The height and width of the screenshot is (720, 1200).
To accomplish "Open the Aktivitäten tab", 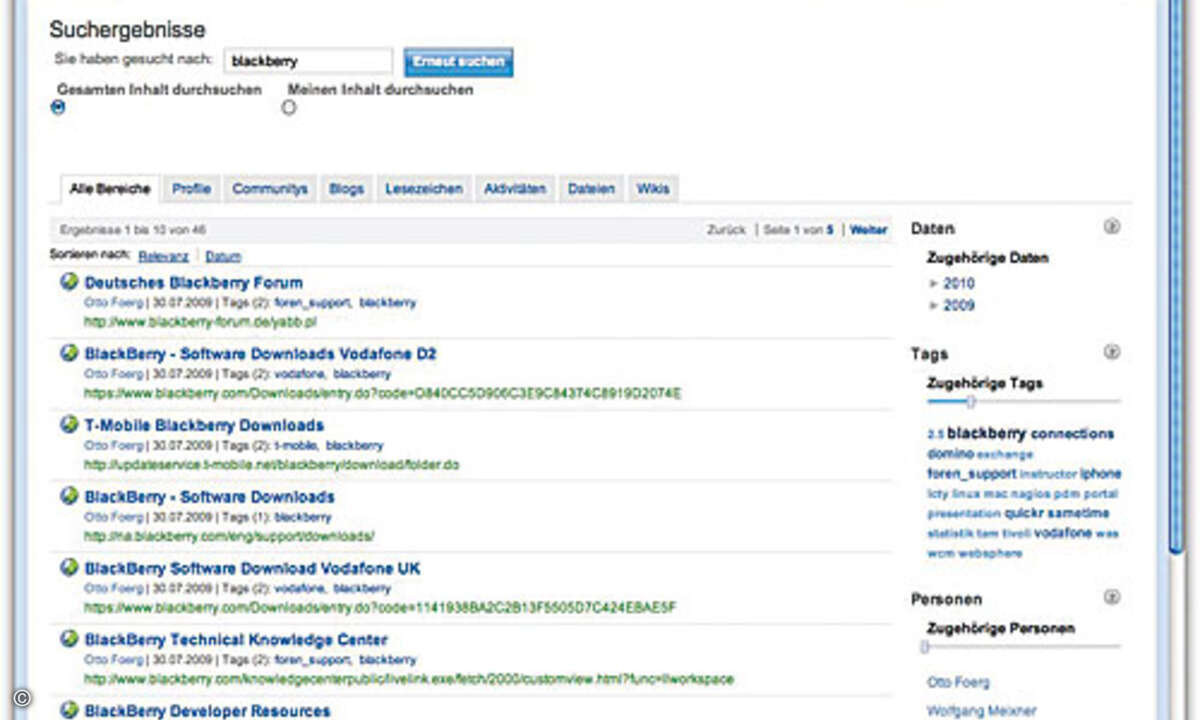I will point(515,188).
